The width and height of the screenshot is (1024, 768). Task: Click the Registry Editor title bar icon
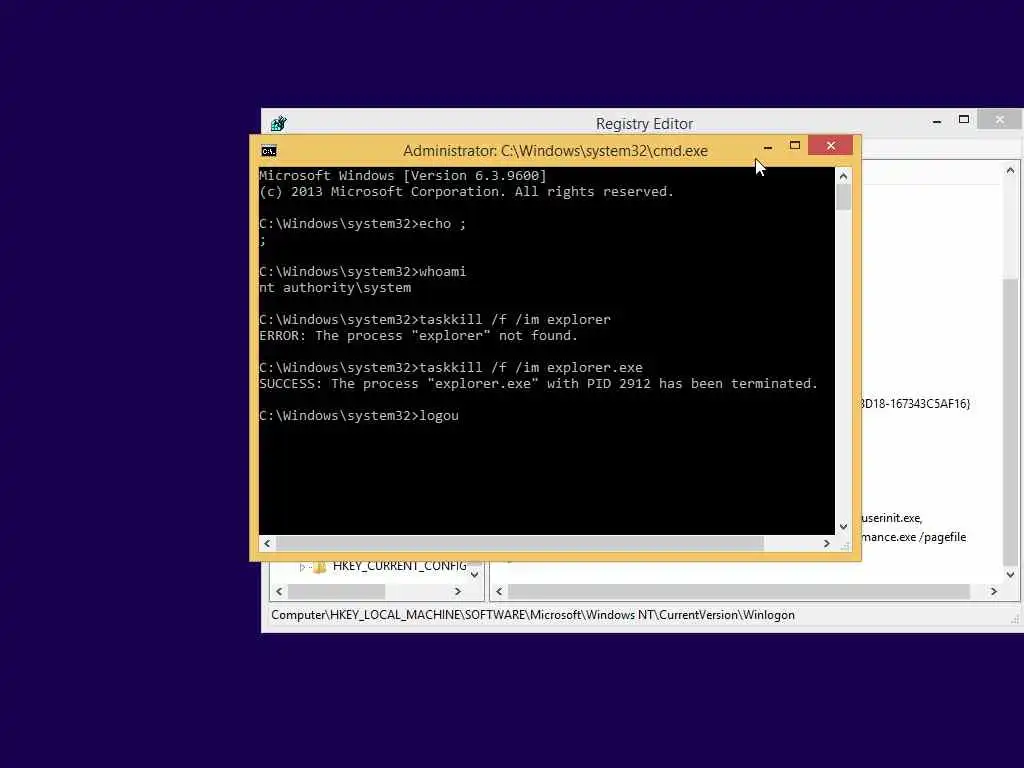click(x=279, y=123)
